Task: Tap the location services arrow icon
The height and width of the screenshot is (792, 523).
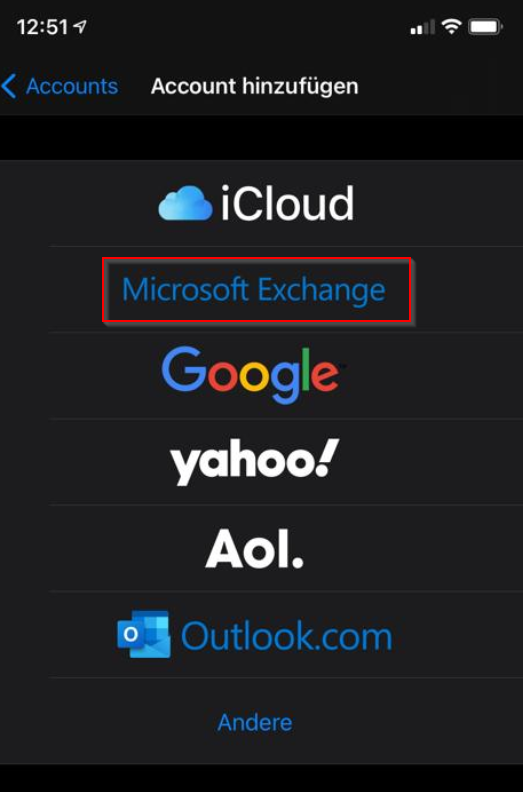Action: tap(80, 26)
